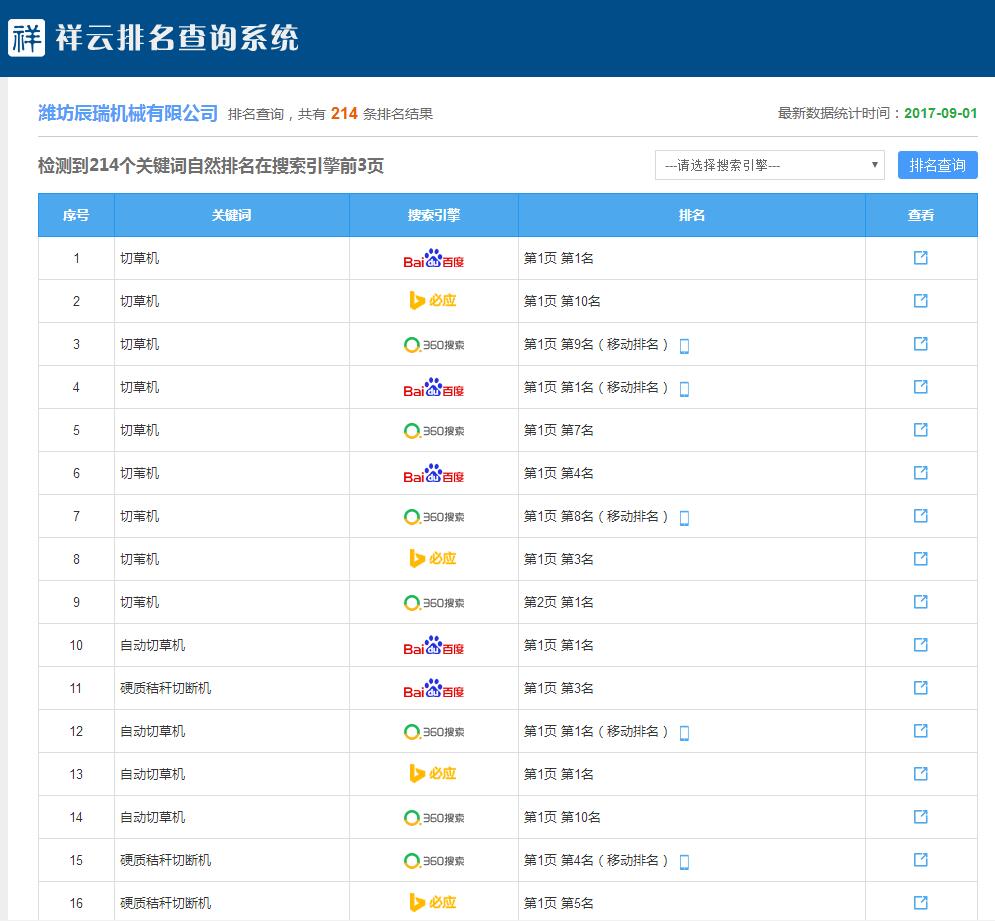Viewport: 995px width, 921px height.
Task: Click Baidu logo in row 11
Action: (x=433, y=689)
